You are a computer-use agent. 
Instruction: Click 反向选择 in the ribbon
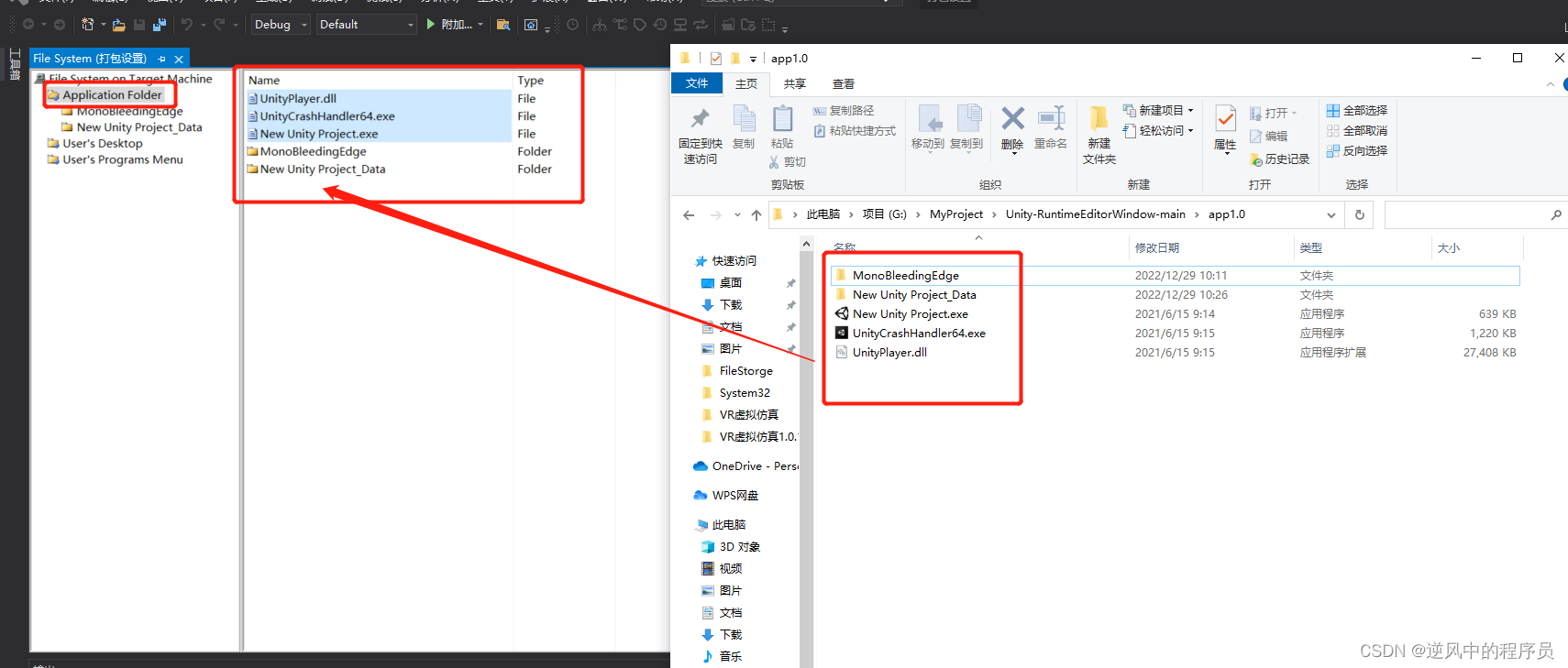[x=1357, y=151]
